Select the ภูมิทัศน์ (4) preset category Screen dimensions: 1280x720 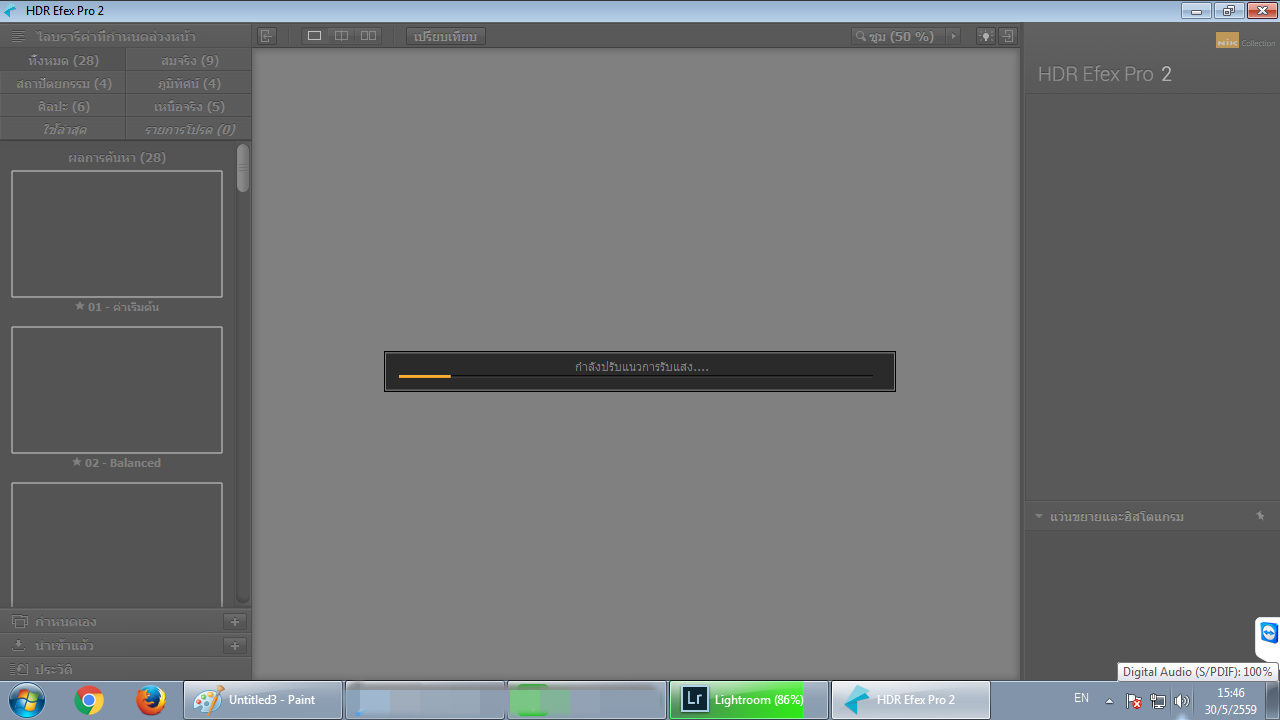click(189, 83)
